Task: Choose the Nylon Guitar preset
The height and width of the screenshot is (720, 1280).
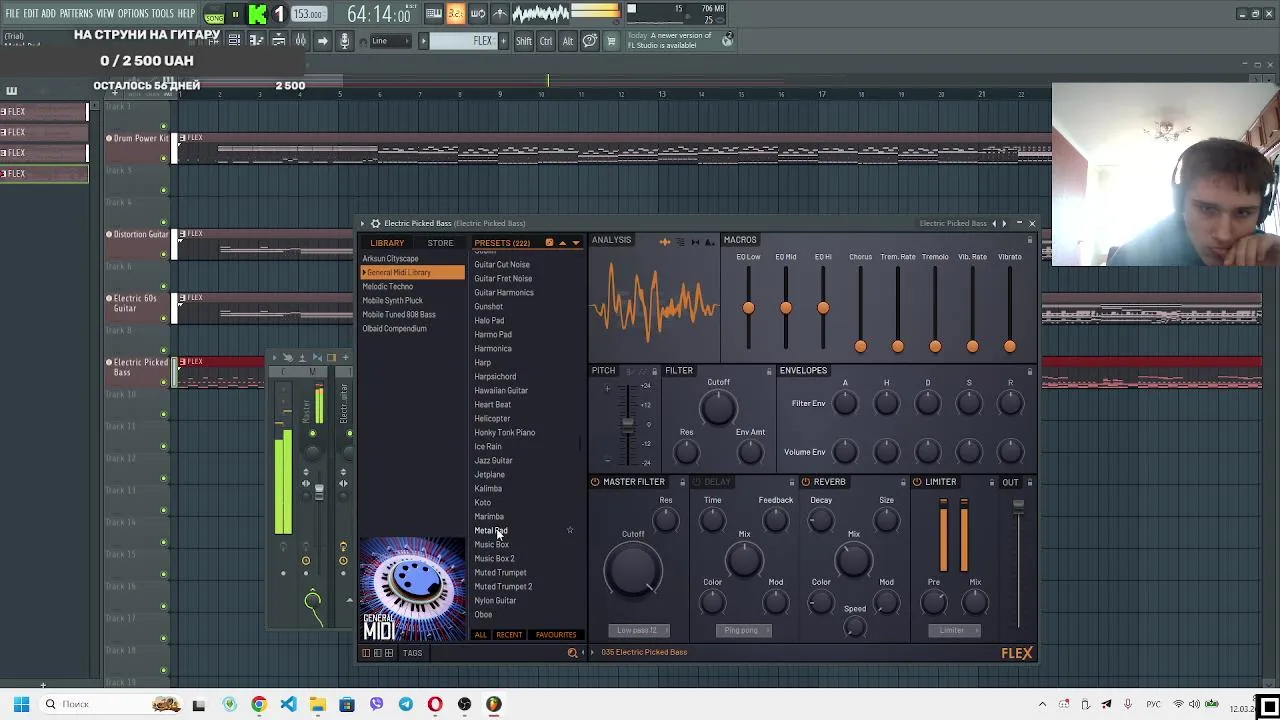Action: click(x=495, y=600)
